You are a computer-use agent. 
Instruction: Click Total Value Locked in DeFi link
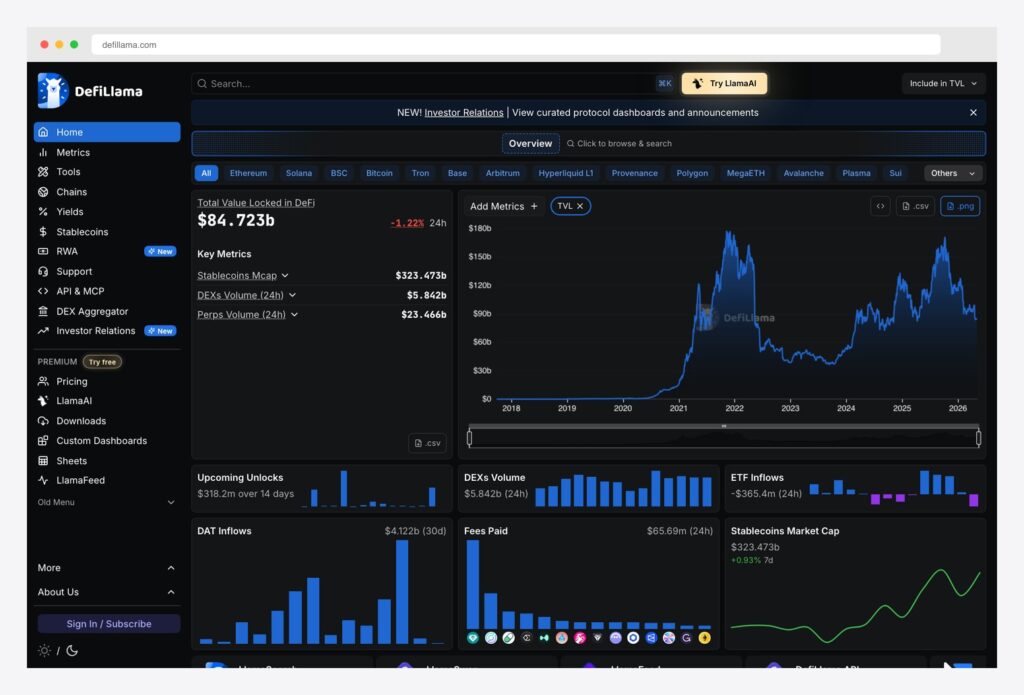[256, 202]
